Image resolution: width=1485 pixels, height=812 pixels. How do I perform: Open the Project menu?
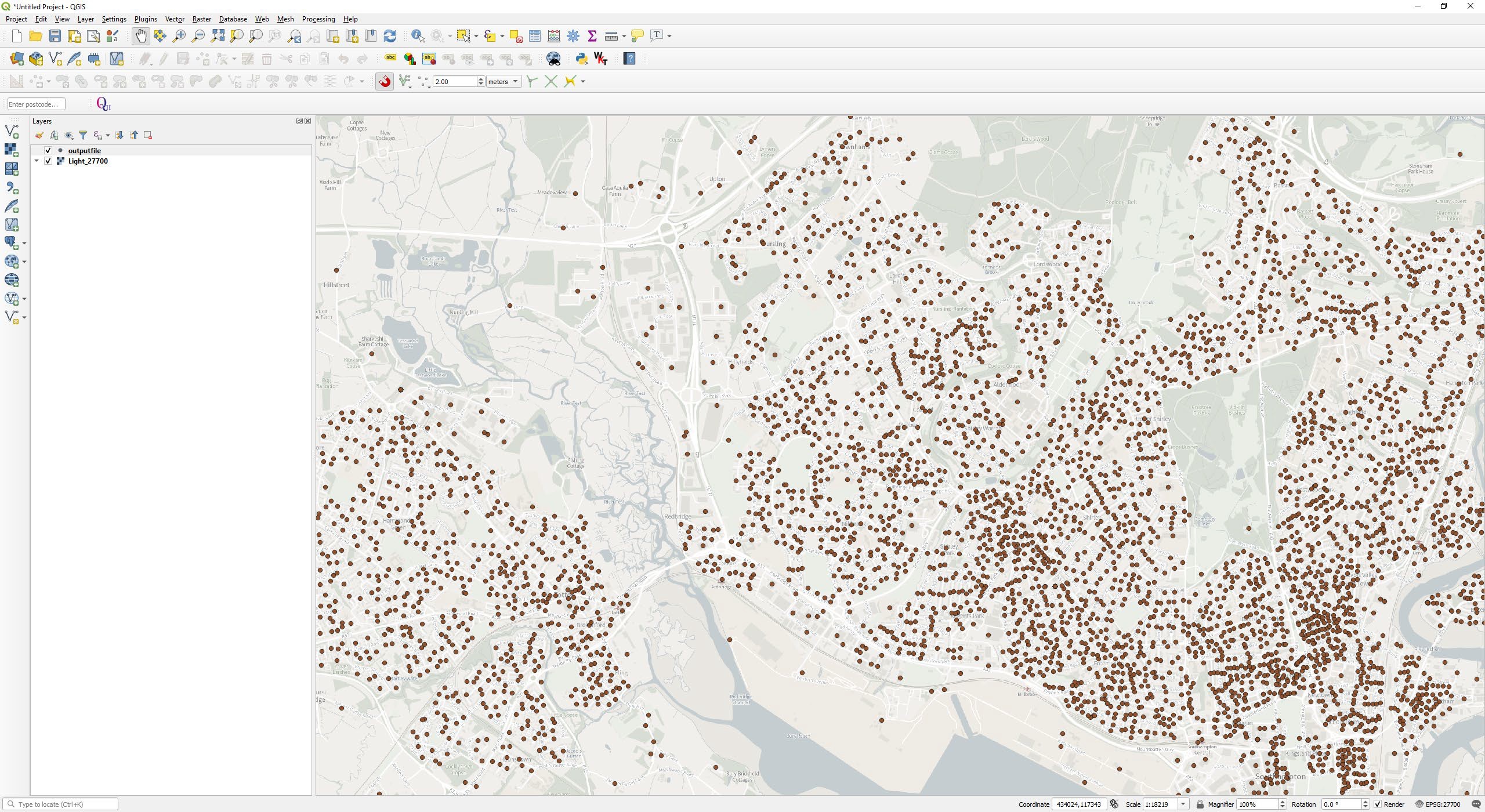[16, 19]
